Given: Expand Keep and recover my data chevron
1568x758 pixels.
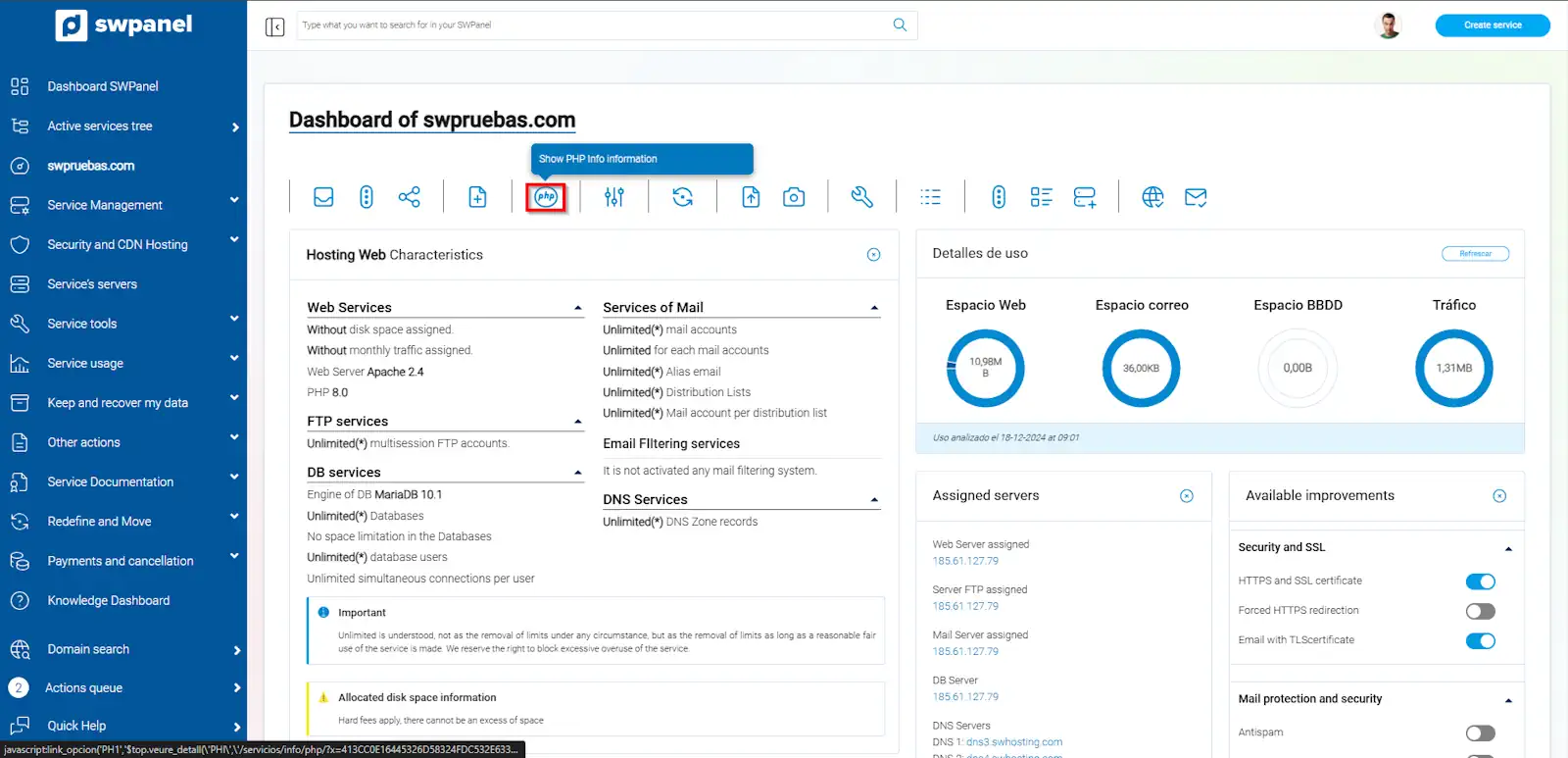Looking at the screenshot, I should tap(234, 397).
